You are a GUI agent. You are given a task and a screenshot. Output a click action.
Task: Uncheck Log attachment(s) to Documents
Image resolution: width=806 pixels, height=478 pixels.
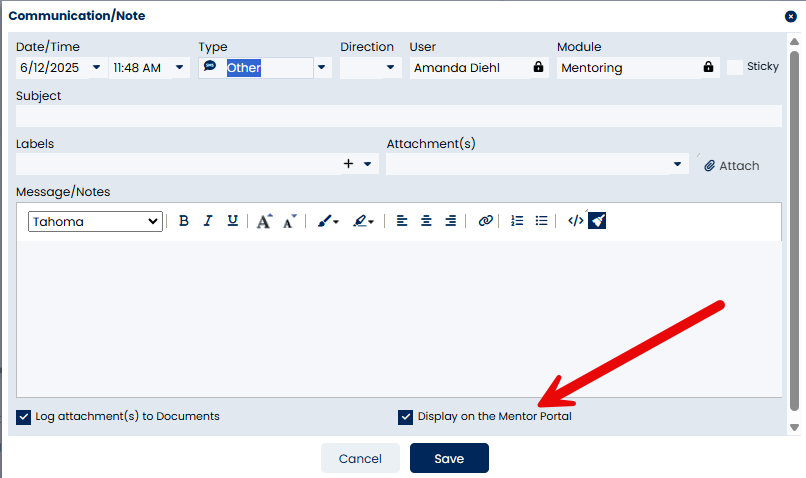[x=24, y=417]
